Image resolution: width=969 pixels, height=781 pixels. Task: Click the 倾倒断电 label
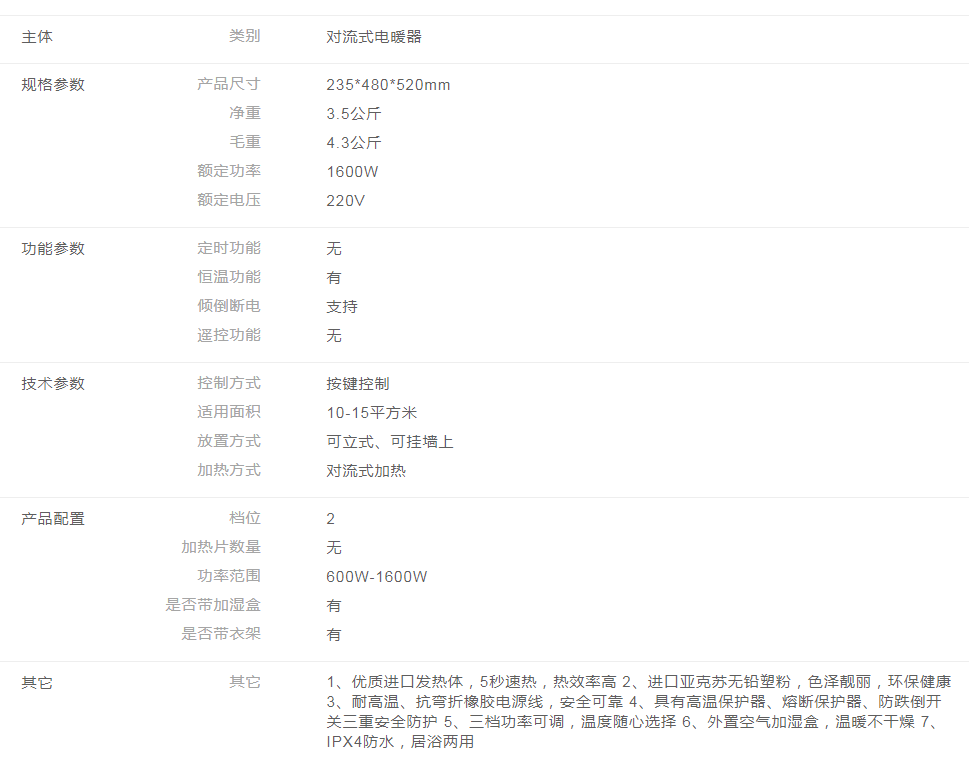[x=228, y=306]
